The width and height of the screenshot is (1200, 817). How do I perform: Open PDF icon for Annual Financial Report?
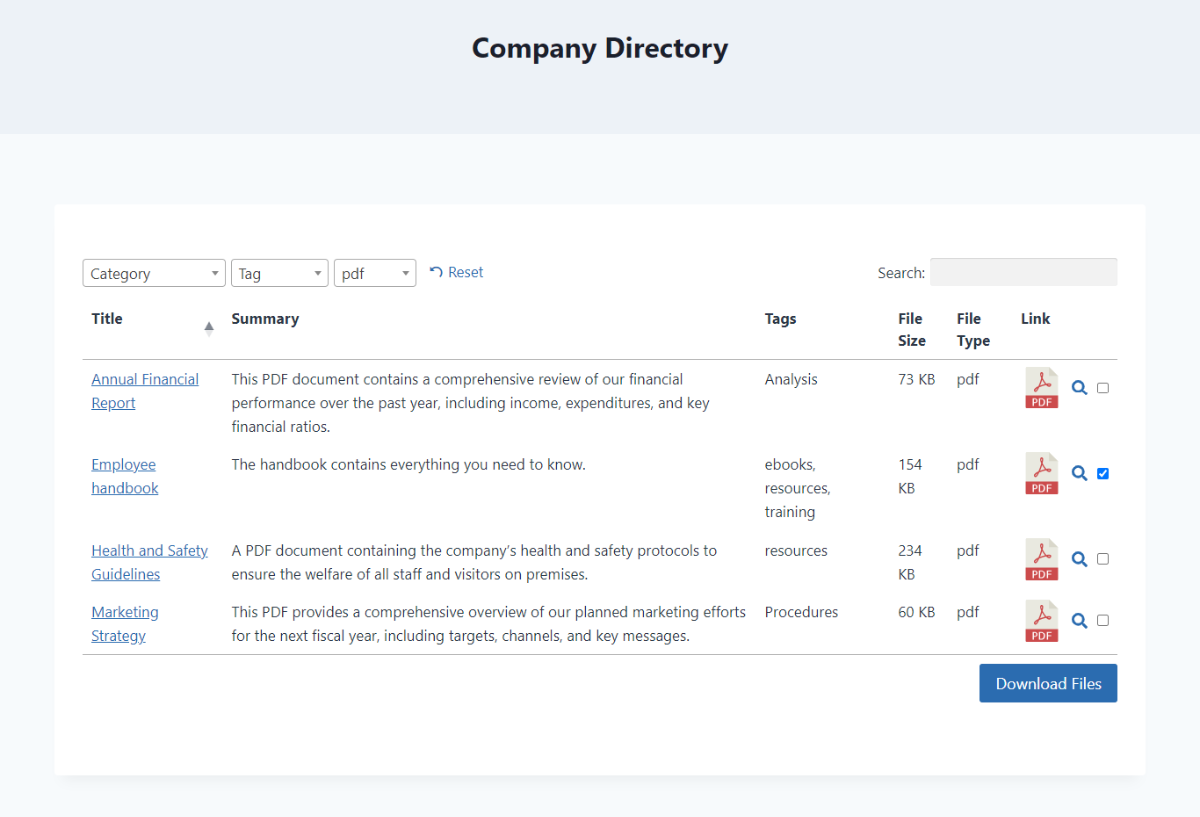click(x=1042, y=388)
